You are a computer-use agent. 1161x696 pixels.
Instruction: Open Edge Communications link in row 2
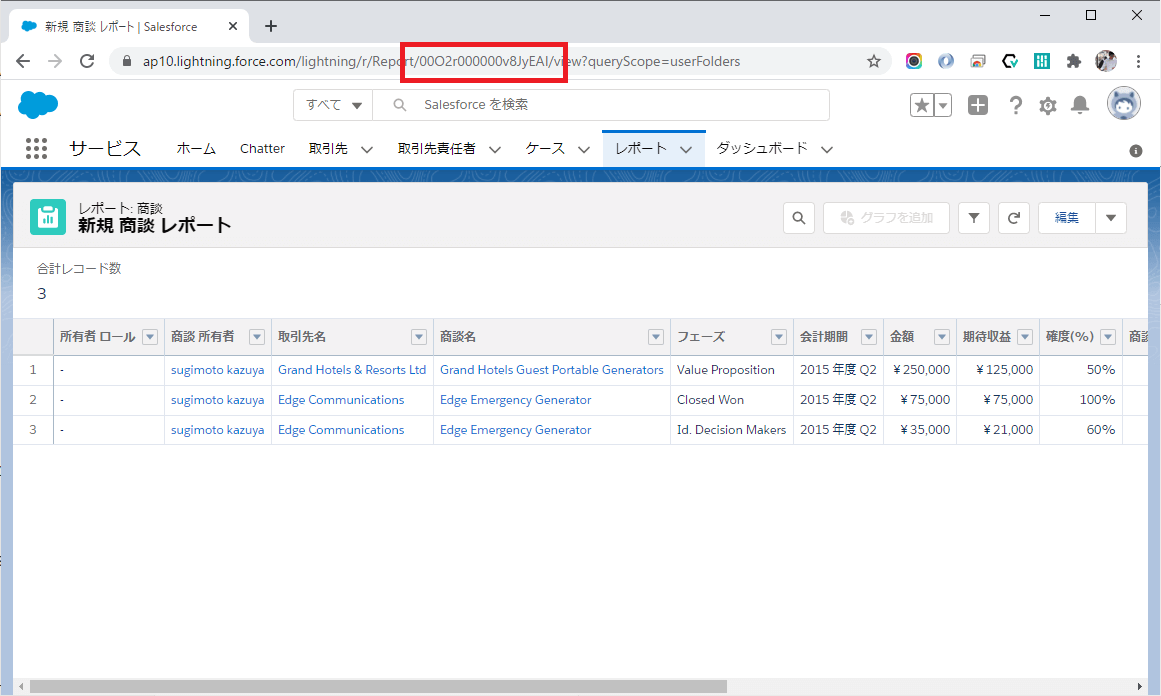click(341, 400)
